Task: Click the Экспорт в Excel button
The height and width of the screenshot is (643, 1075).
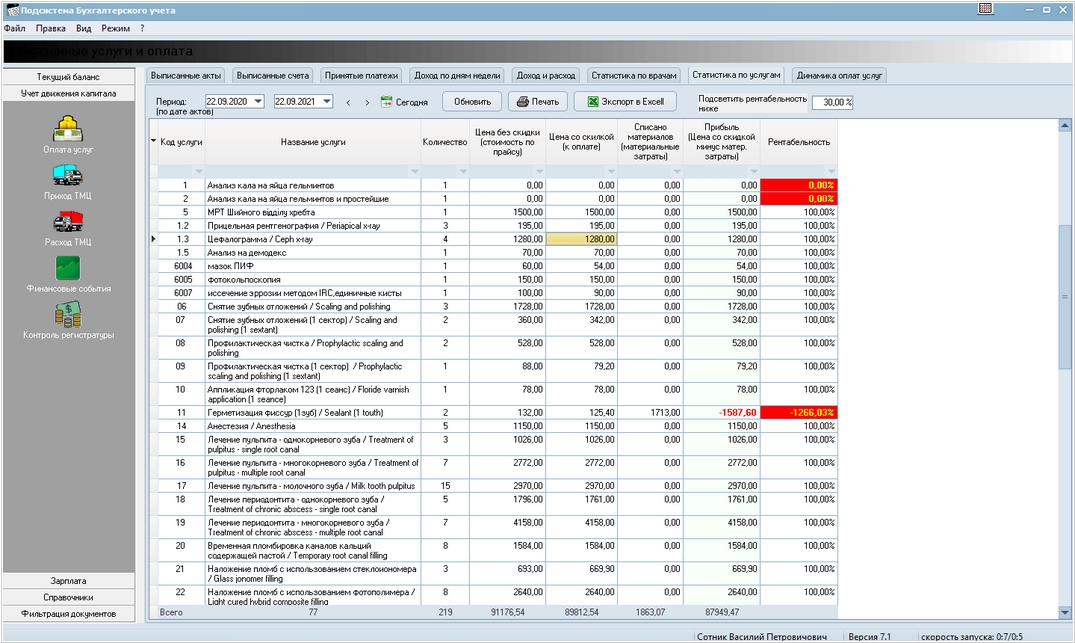Action: pyautogui.click(x=625, y=102)
